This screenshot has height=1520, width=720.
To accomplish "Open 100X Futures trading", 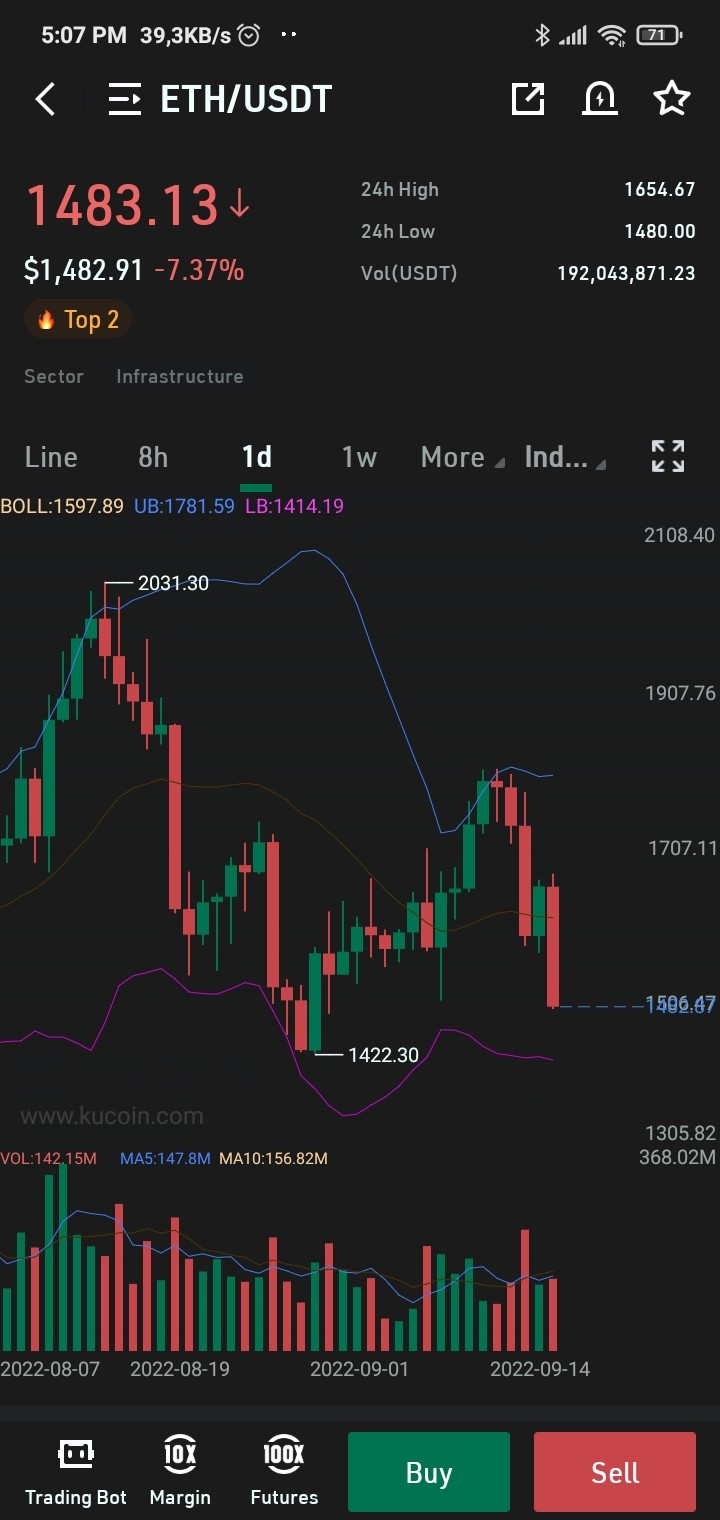I will pyautogui.click(x=284, y=1472).
